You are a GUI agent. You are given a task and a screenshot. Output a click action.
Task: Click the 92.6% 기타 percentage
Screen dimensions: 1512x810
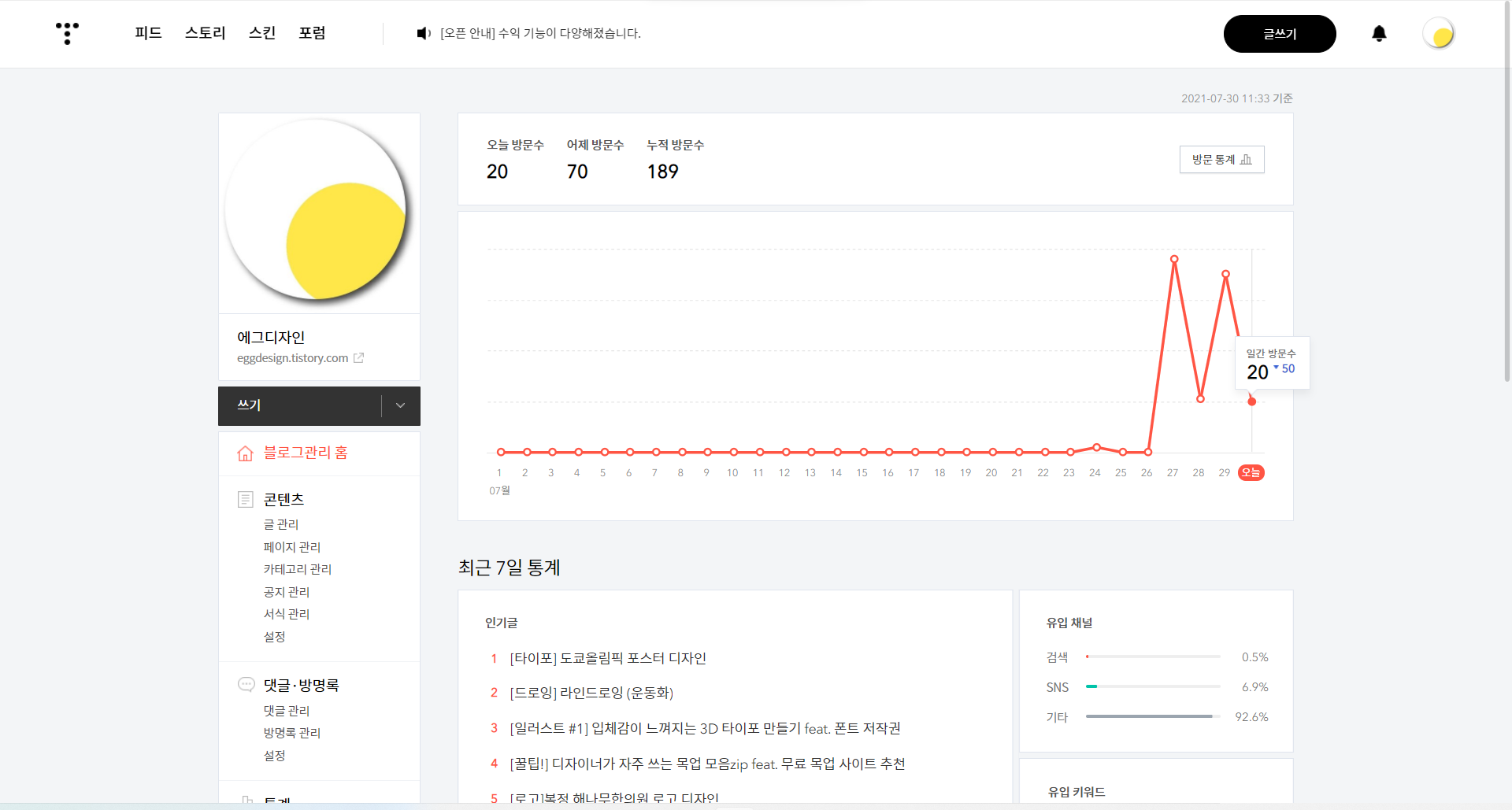[1251, 717]
